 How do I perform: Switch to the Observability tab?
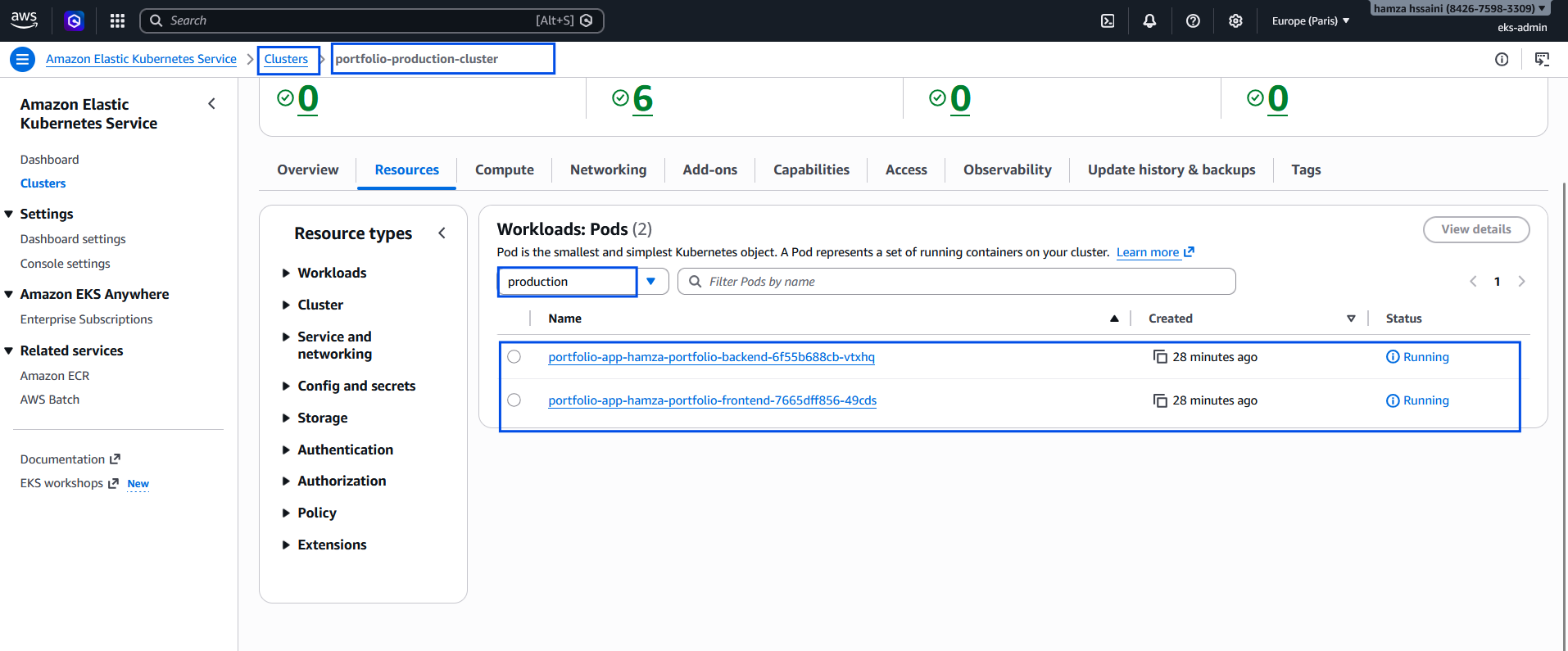(1008, 170)
